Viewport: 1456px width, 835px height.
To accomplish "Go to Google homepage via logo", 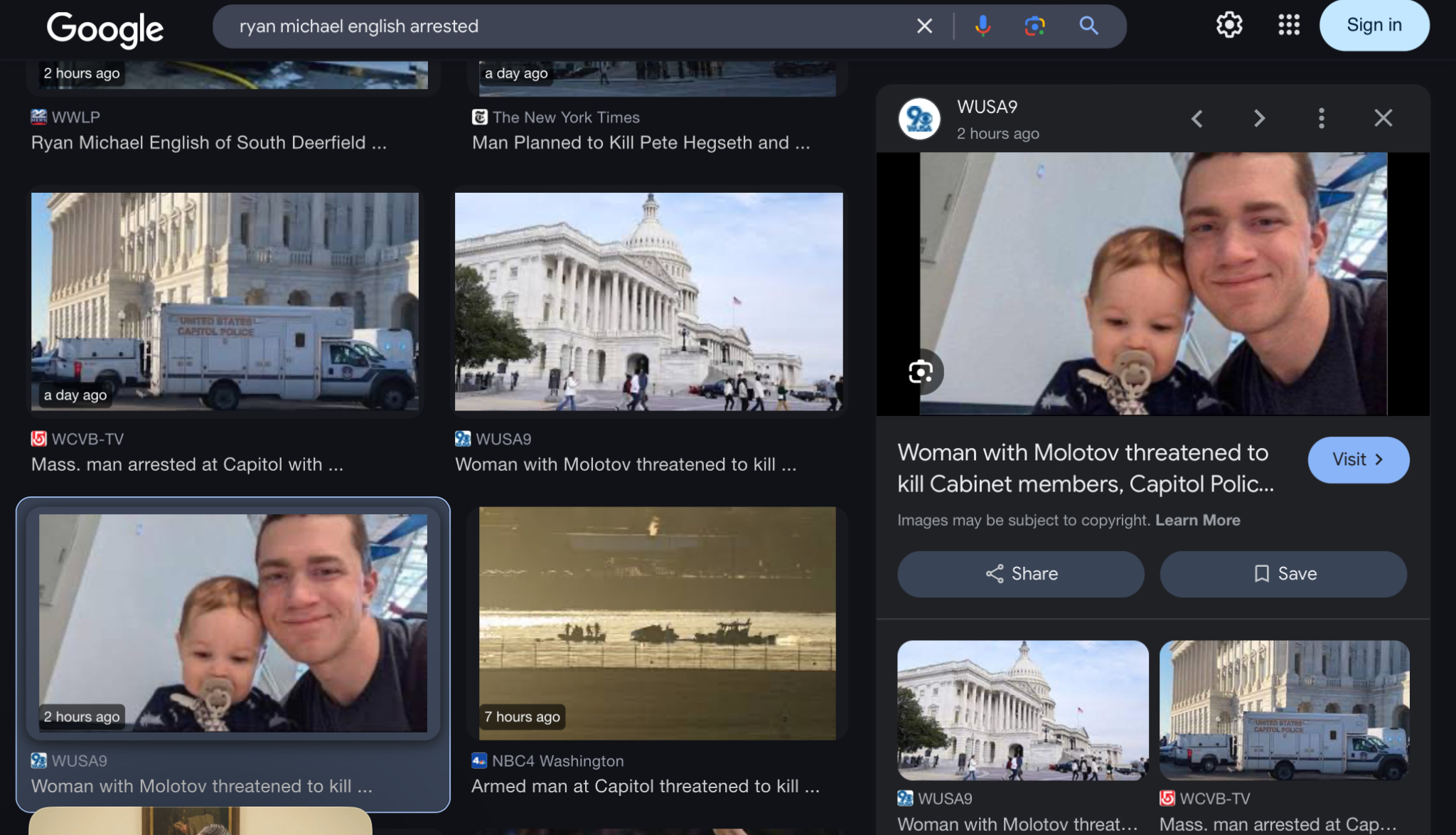I will (x=105, y=28).
